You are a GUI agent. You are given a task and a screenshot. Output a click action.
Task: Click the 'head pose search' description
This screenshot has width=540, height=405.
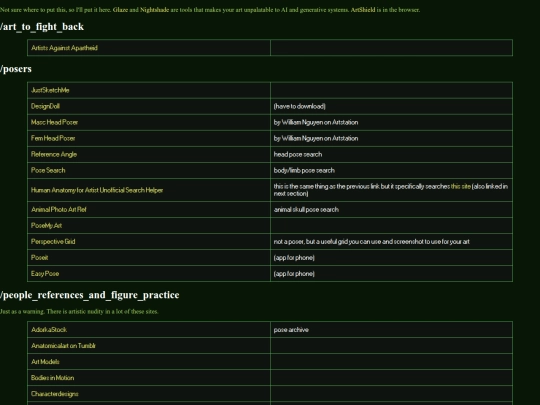(298, 154)
